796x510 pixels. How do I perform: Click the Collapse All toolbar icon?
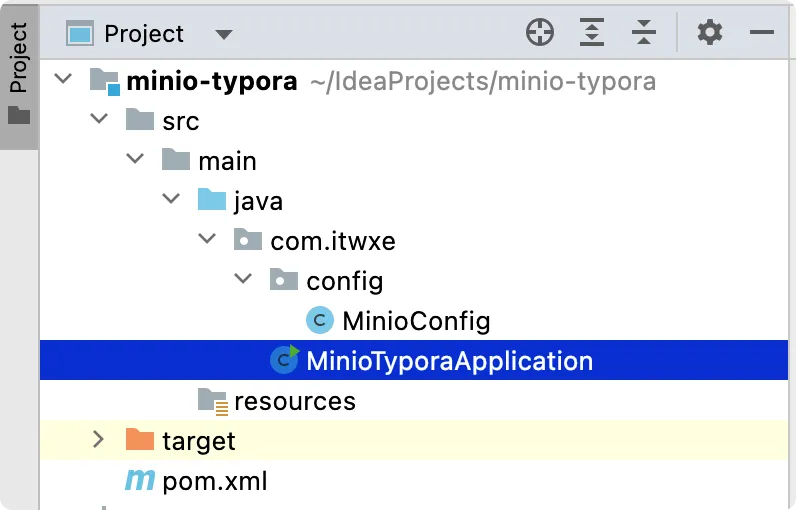(644, 33)
